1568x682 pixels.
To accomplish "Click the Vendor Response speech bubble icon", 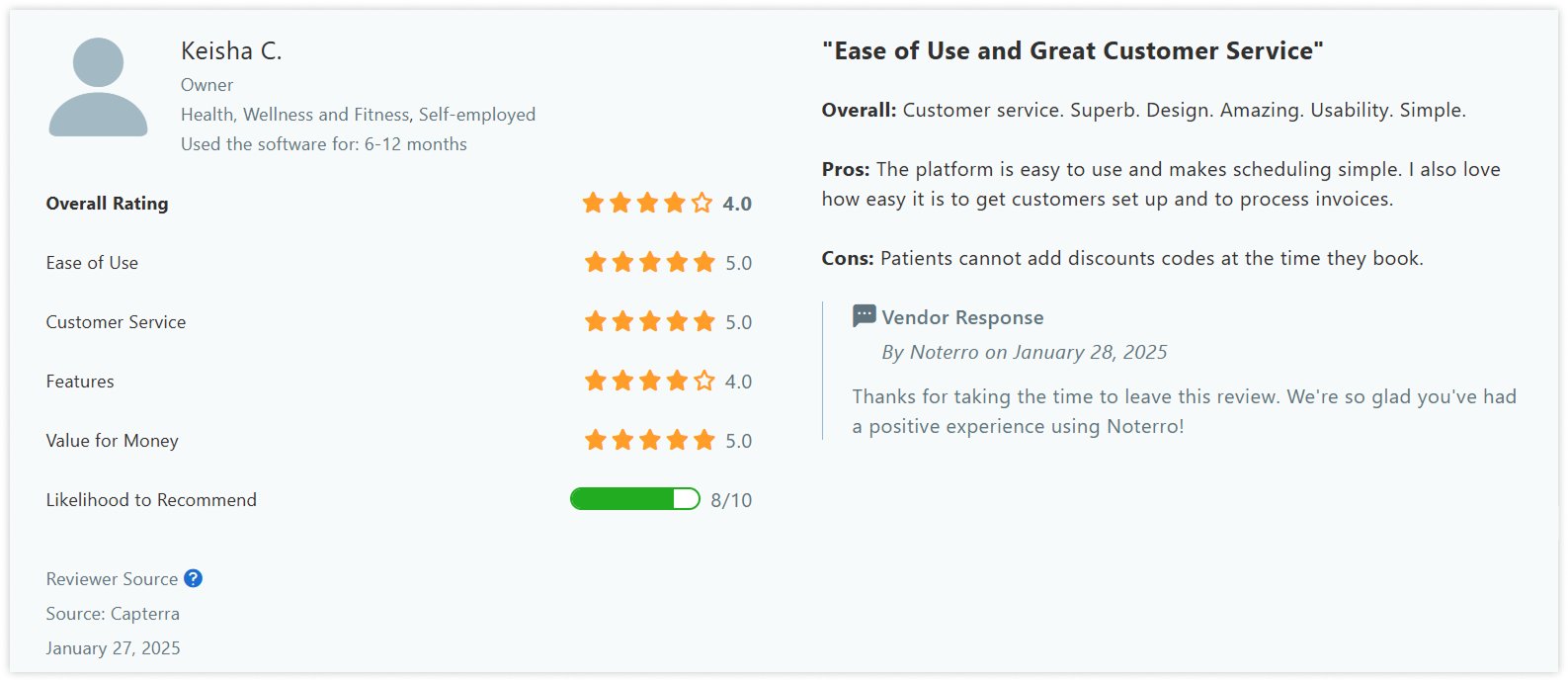I will (862, 314).
